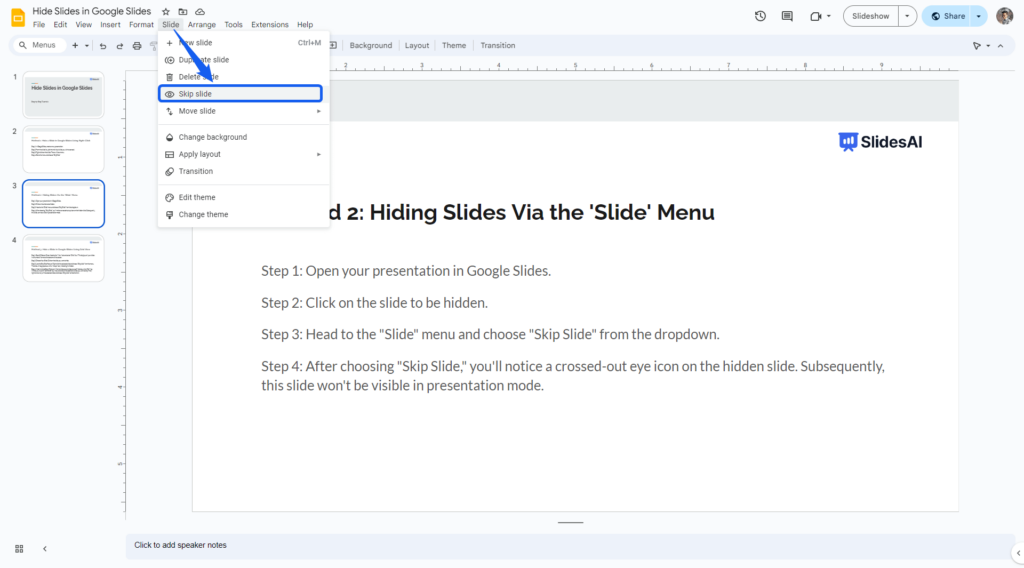This screenshot has width=1024, height=568.
Task: Choose Change theme menu item
Action: (243, 214)
